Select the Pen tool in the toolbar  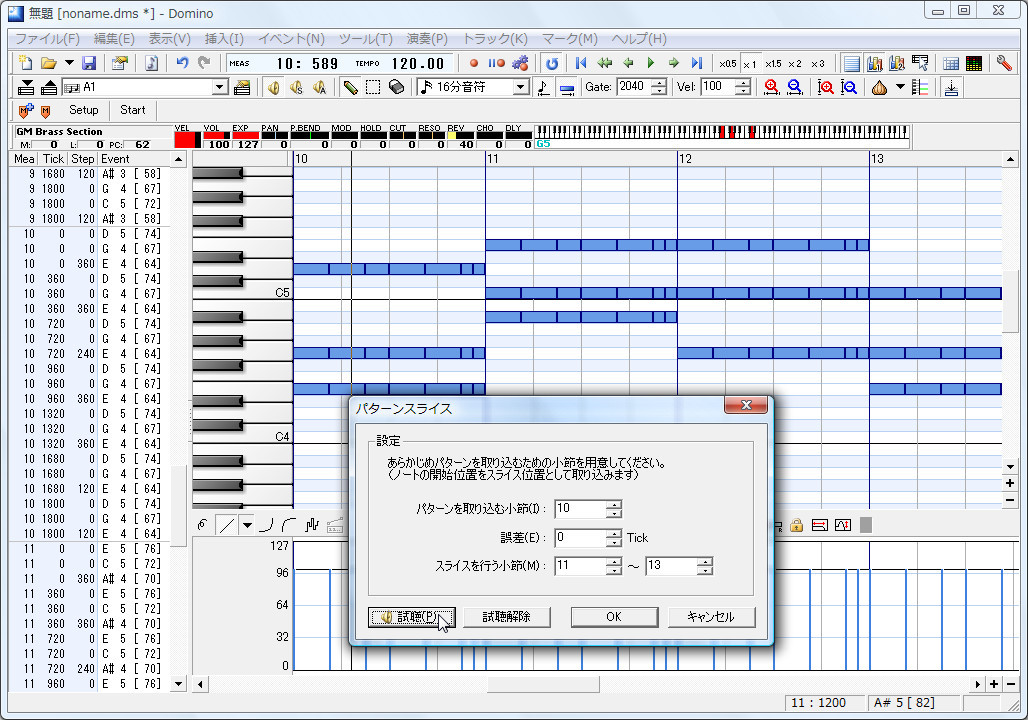click(352, 87)
